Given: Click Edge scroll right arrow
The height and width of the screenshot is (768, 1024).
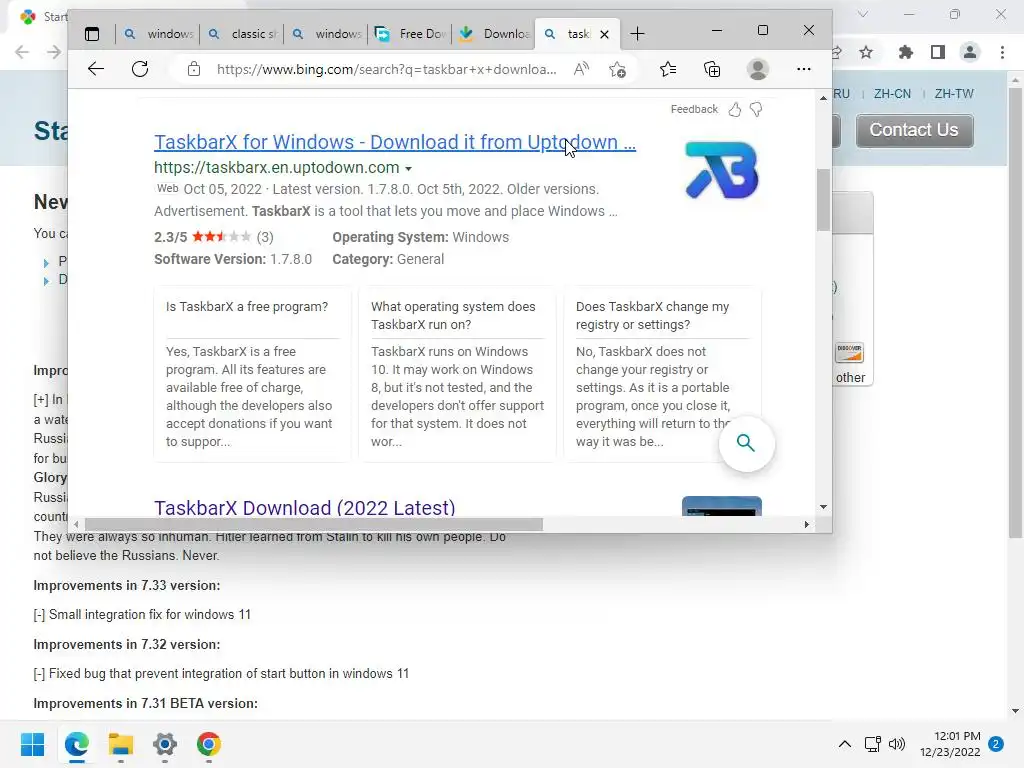Looking at the screenshot, I should 807,524.
